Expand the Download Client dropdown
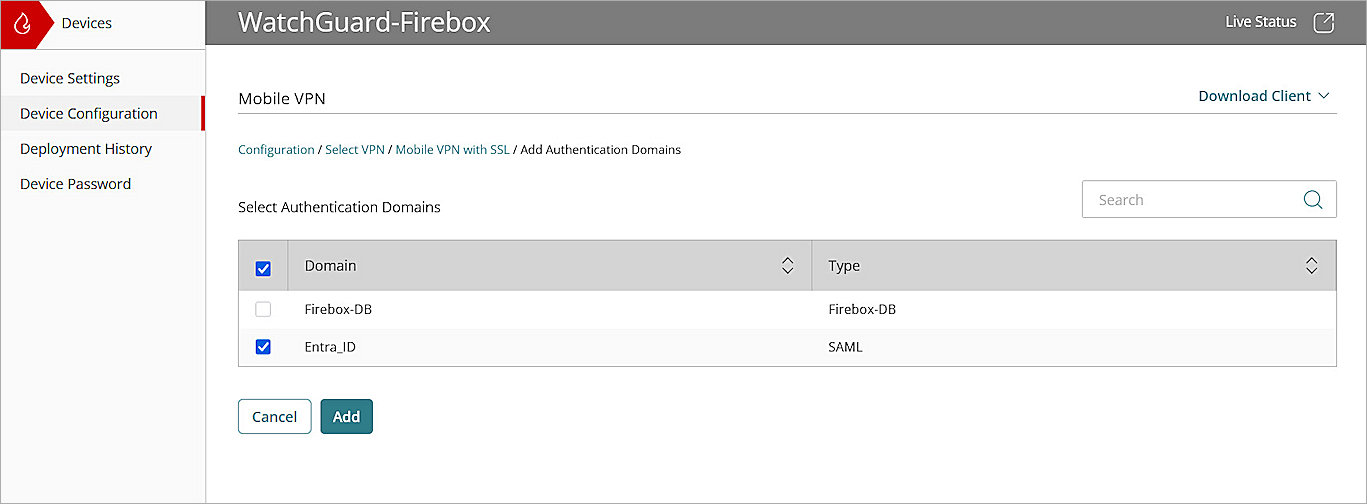This screenshot has width=1367, height=504. (1264, 96)
